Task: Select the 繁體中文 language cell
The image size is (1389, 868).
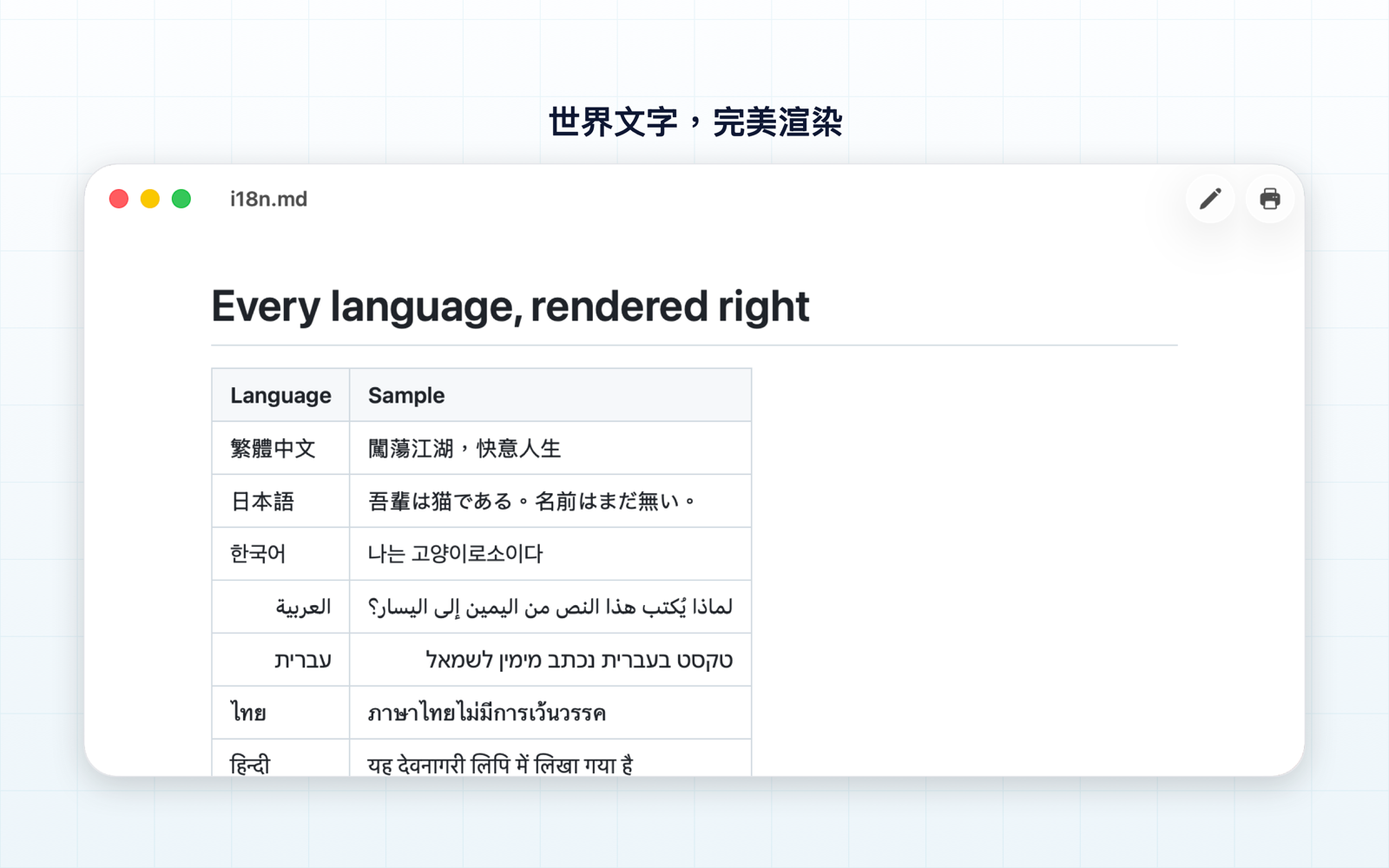Action: (x=280, y=448)
